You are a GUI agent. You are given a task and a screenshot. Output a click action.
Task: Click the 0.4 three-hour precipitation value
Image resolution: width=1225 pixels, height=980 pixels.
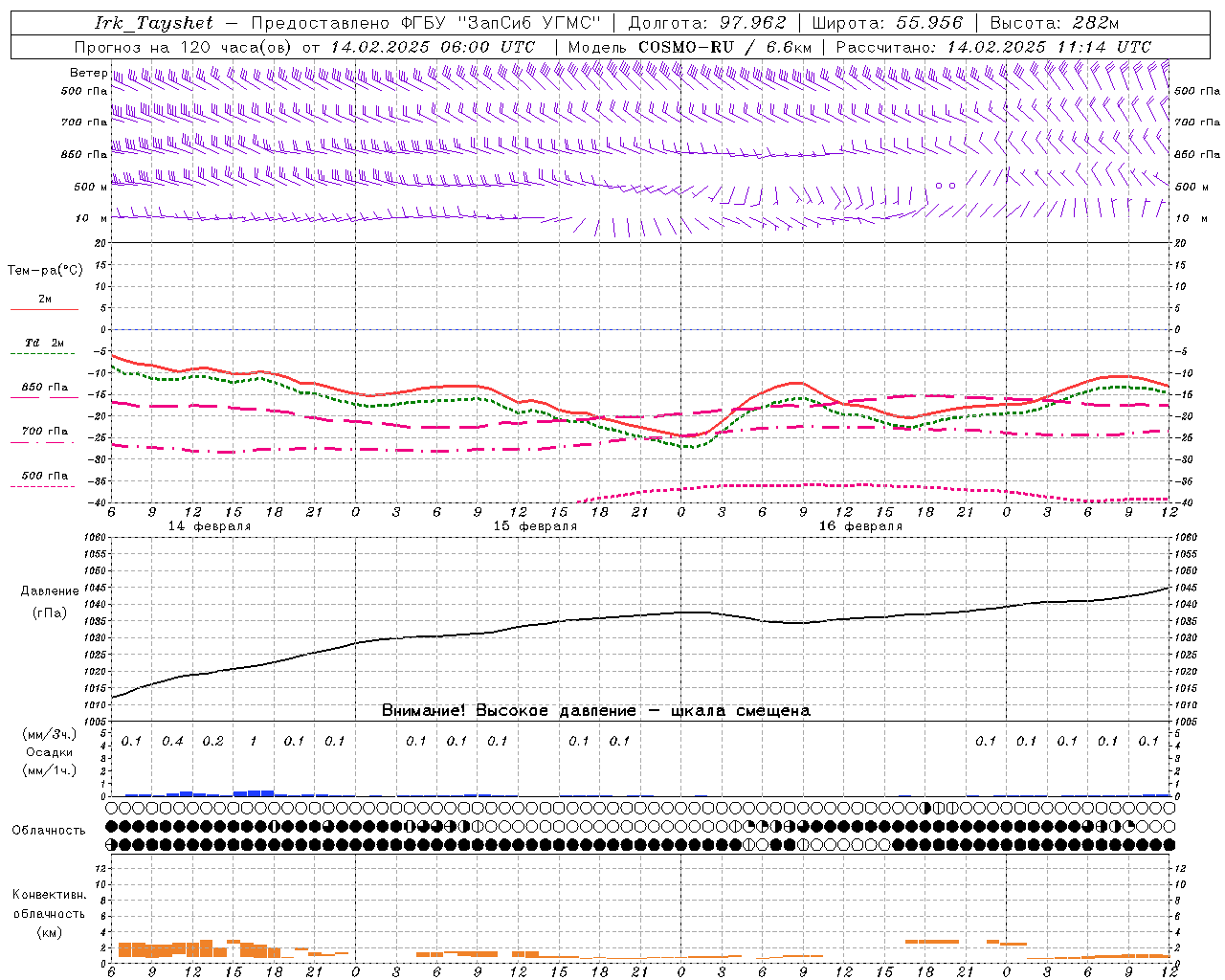[172, 741]
